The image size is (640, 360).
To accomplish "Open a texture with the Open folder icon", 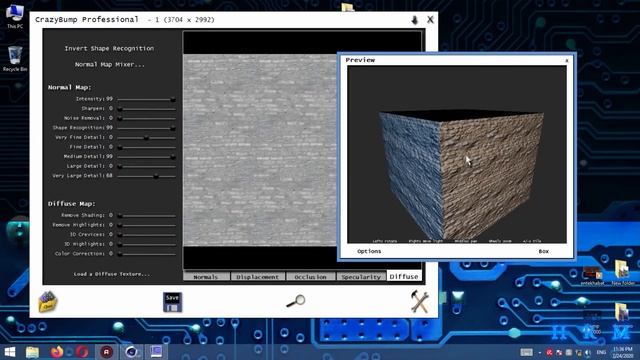I will point(48,302).
